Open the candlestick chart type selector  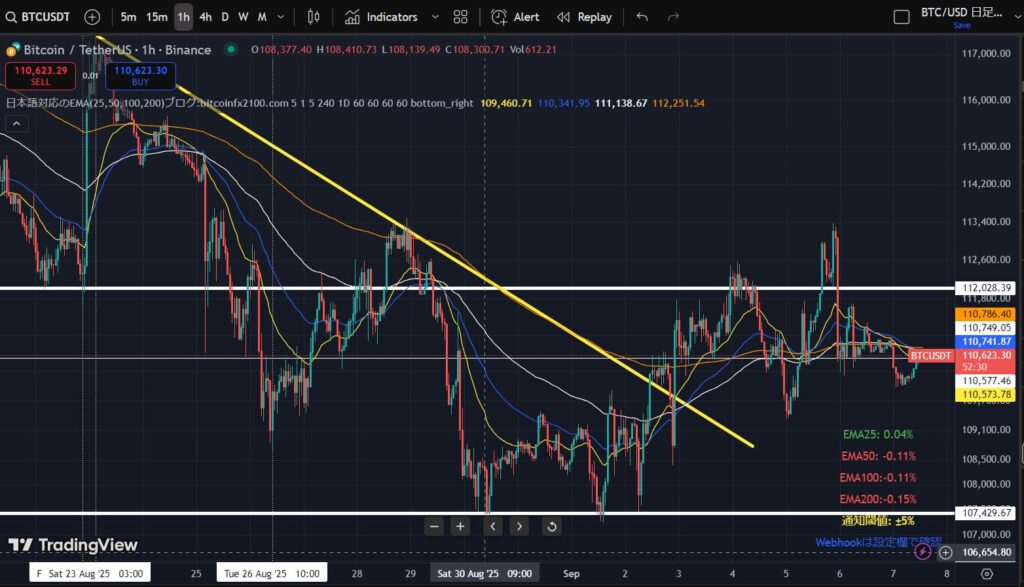click(313, 17)
